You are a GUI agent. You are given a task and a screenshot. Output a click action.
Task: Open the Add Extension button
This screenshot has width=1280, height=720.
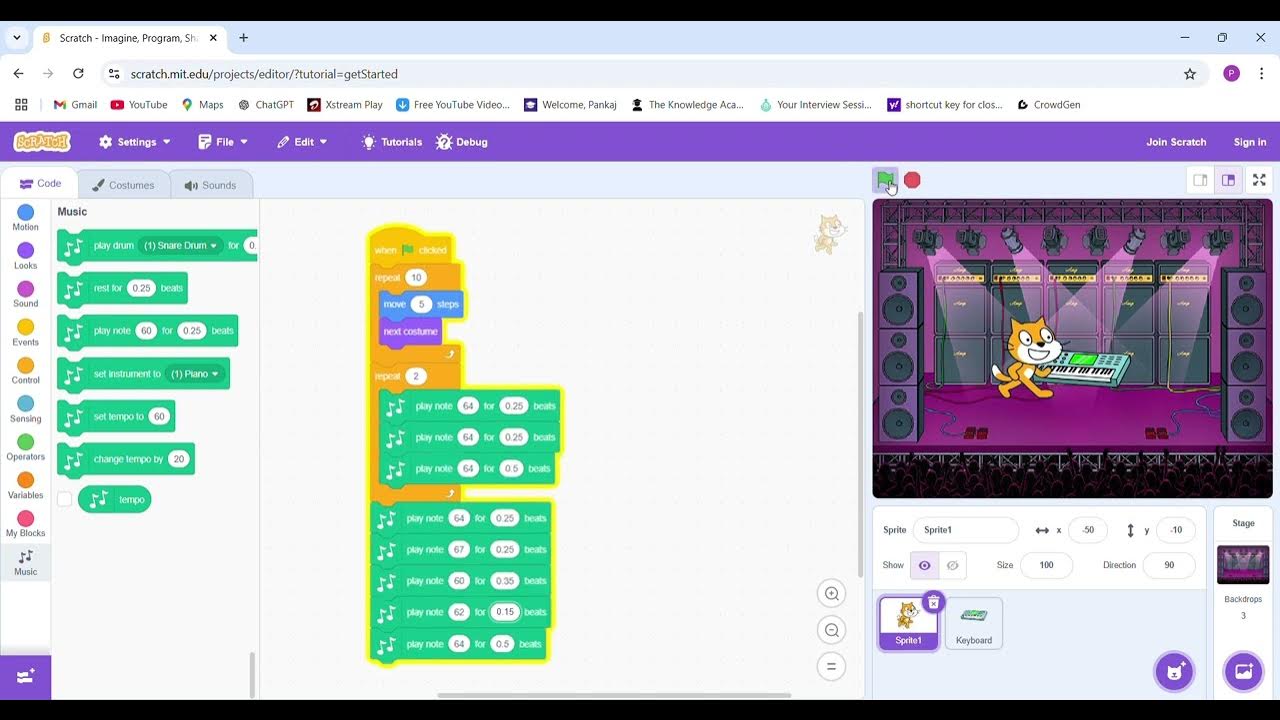pyautogui.click(x=25, y=676)
